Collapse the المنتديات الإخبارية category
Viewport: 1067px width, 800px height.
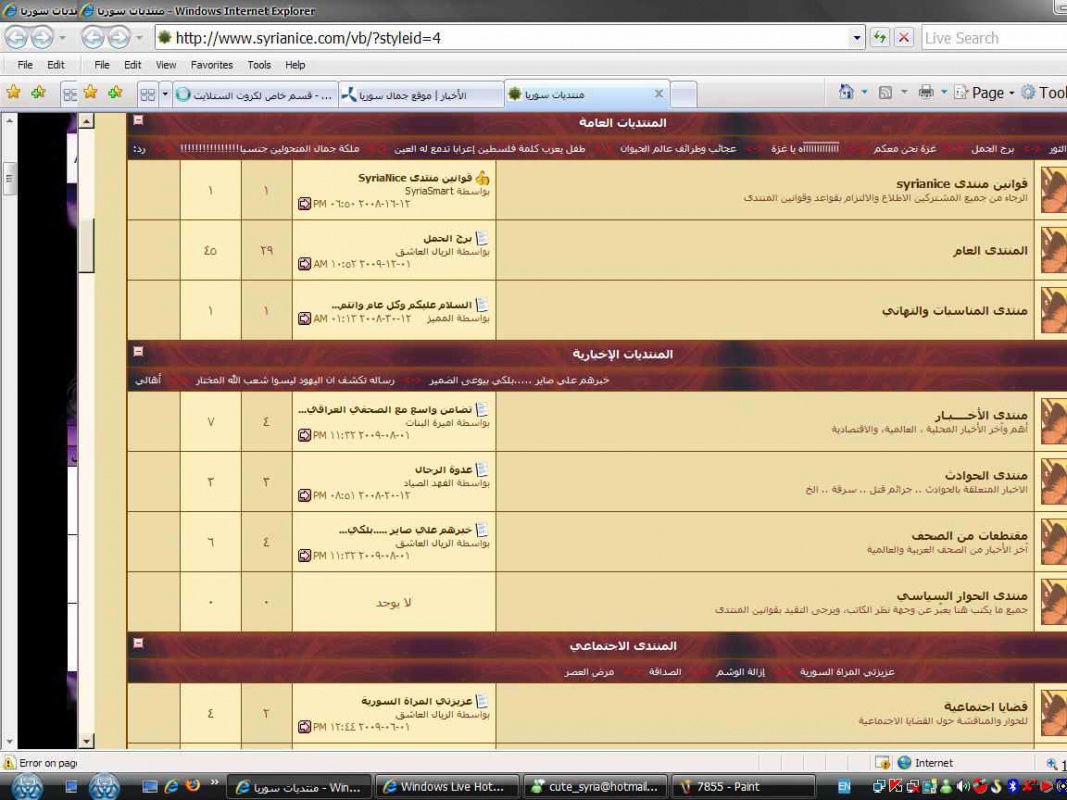click(138, 352)
